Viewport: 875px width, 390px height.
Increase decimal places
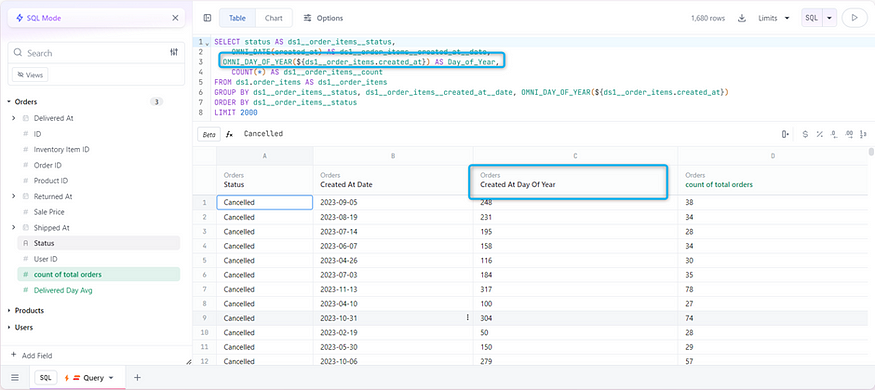pyautogui.click(x=849, y=134)
